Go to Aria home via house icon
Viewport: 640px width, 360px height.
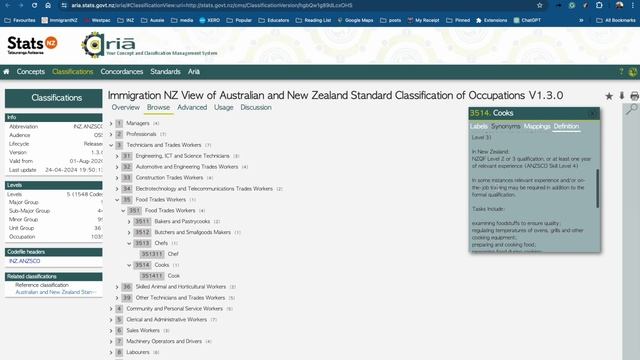click(x=6, y=71)
